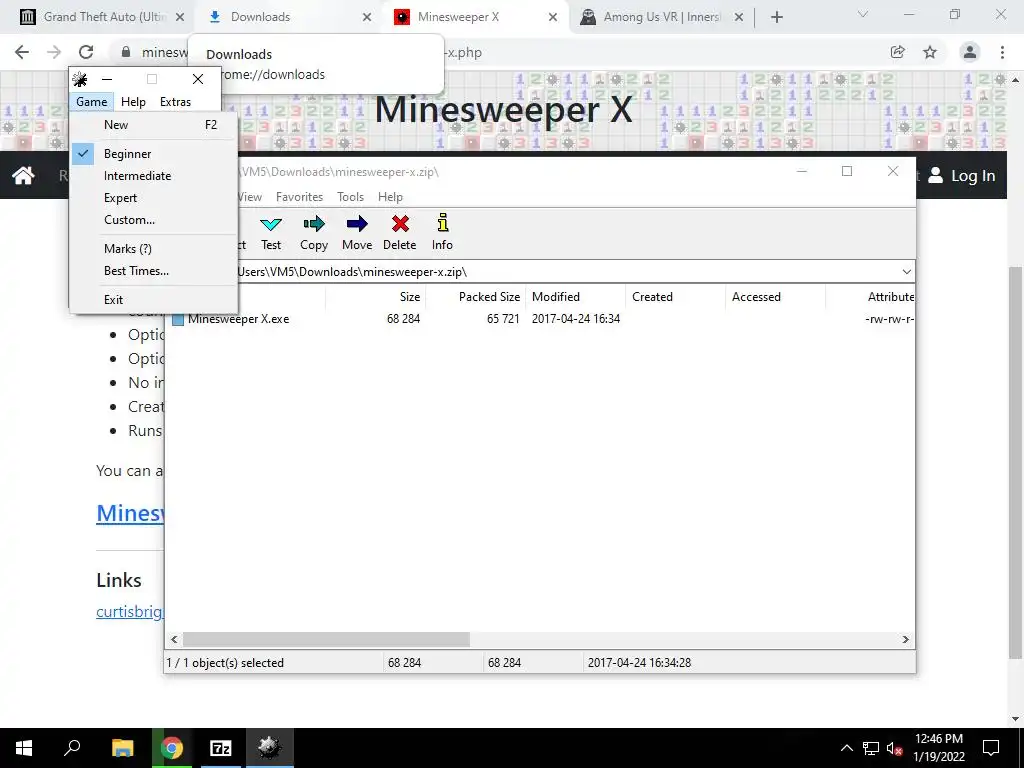Open 7-Zip Tools menu
This screenshot has width=1024, height=768.
(350, 197)
